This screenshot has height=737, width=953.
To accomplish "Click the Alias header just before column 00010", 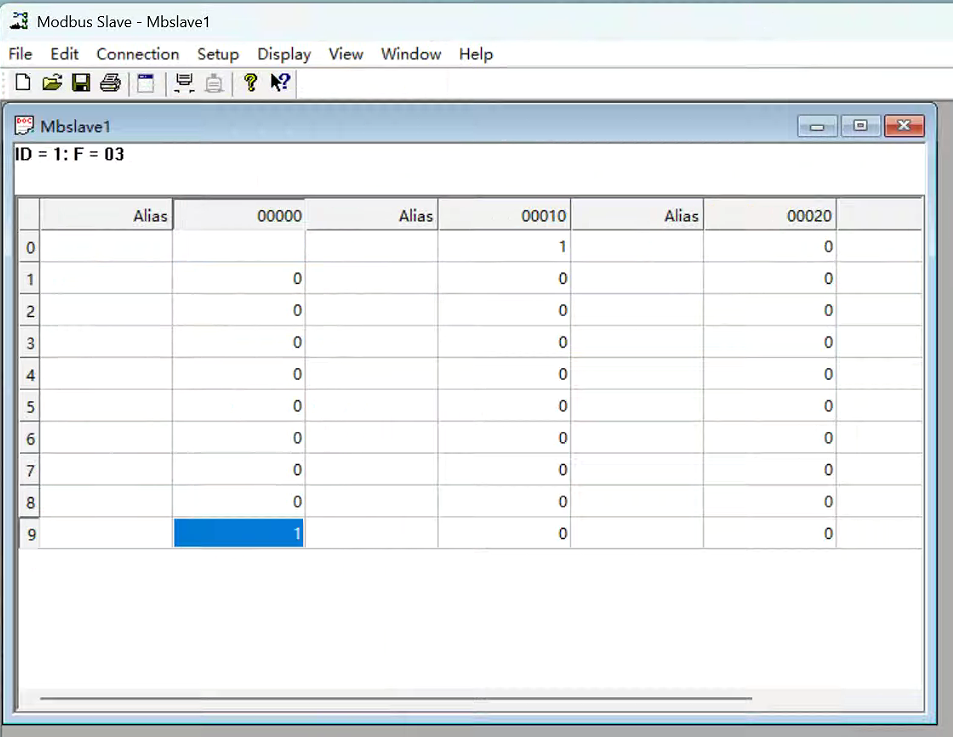I will (x=371, y=215).
